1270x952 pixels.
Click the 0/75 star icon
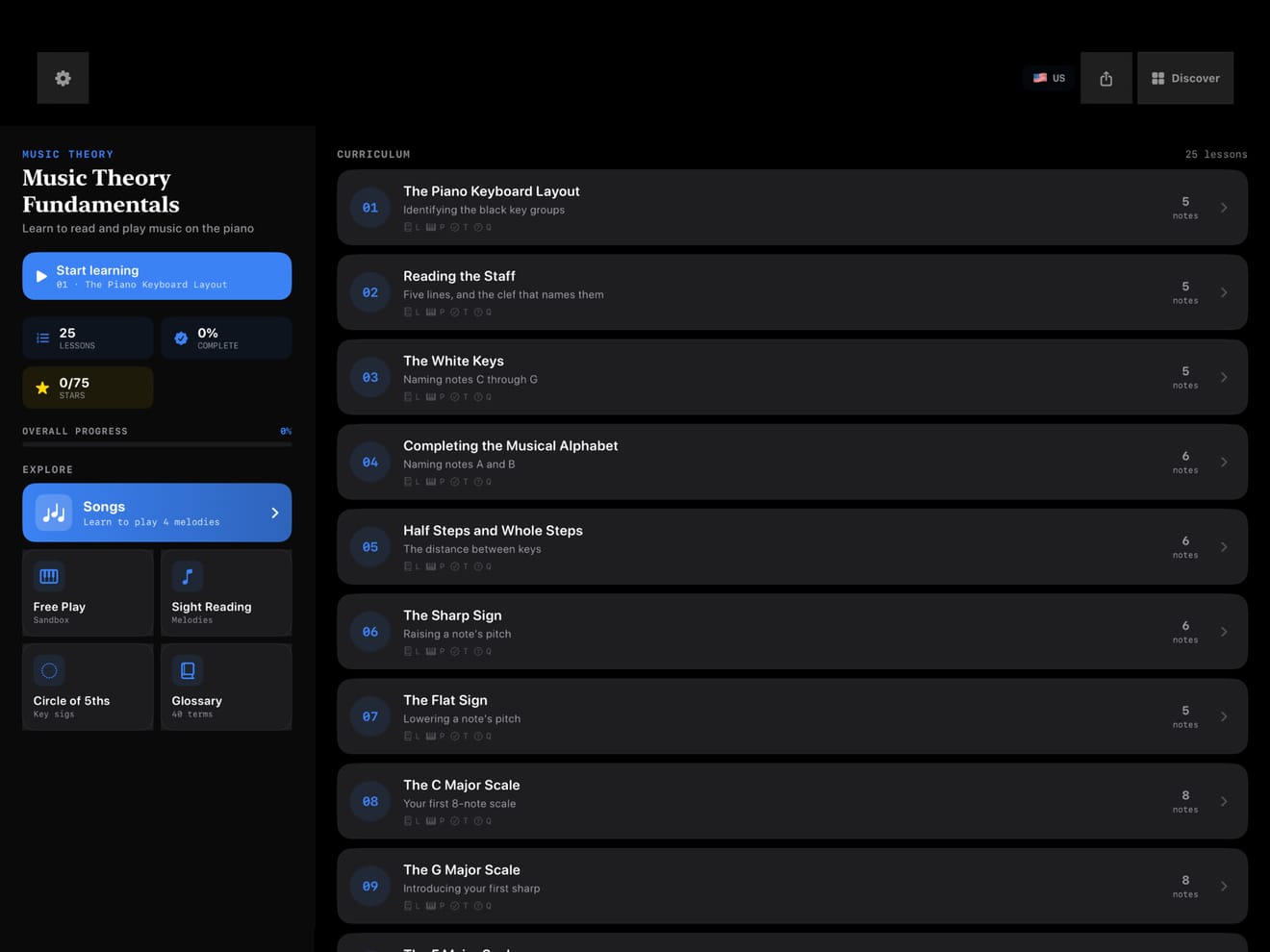pos(42,388)
